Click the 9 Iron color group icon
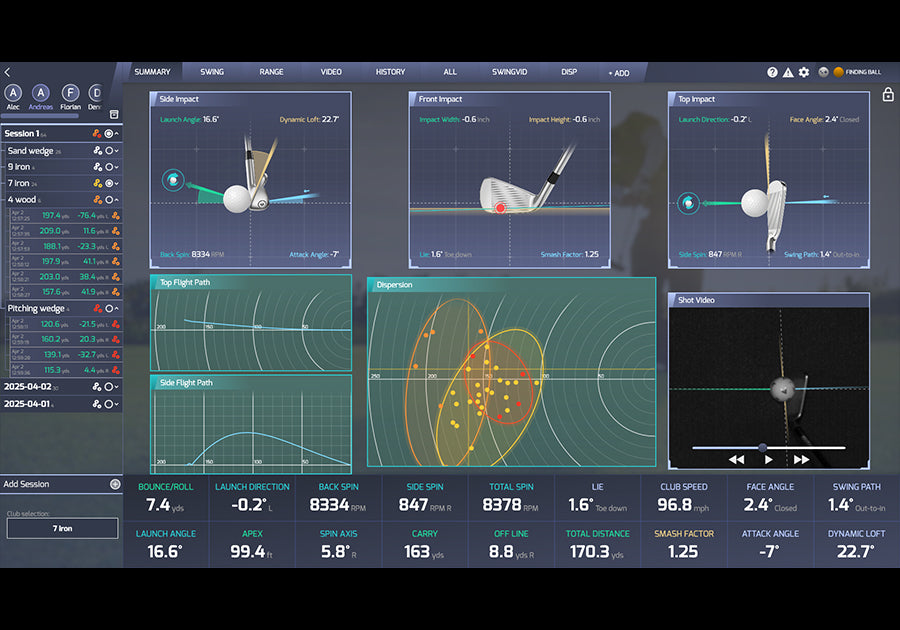This screenshot has width=900, height=630. click(x=98, y=166)
